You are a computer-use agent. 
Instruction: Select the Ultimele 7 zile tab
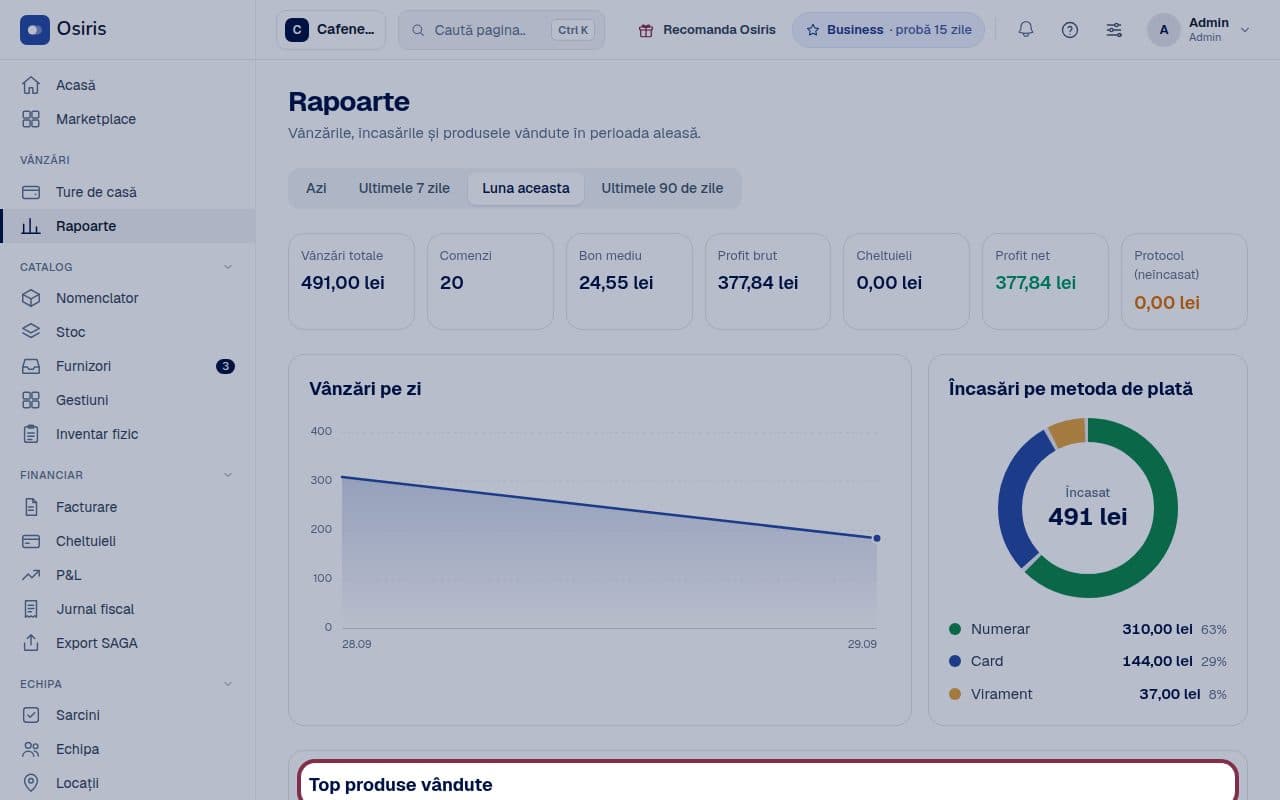(404, 188)
